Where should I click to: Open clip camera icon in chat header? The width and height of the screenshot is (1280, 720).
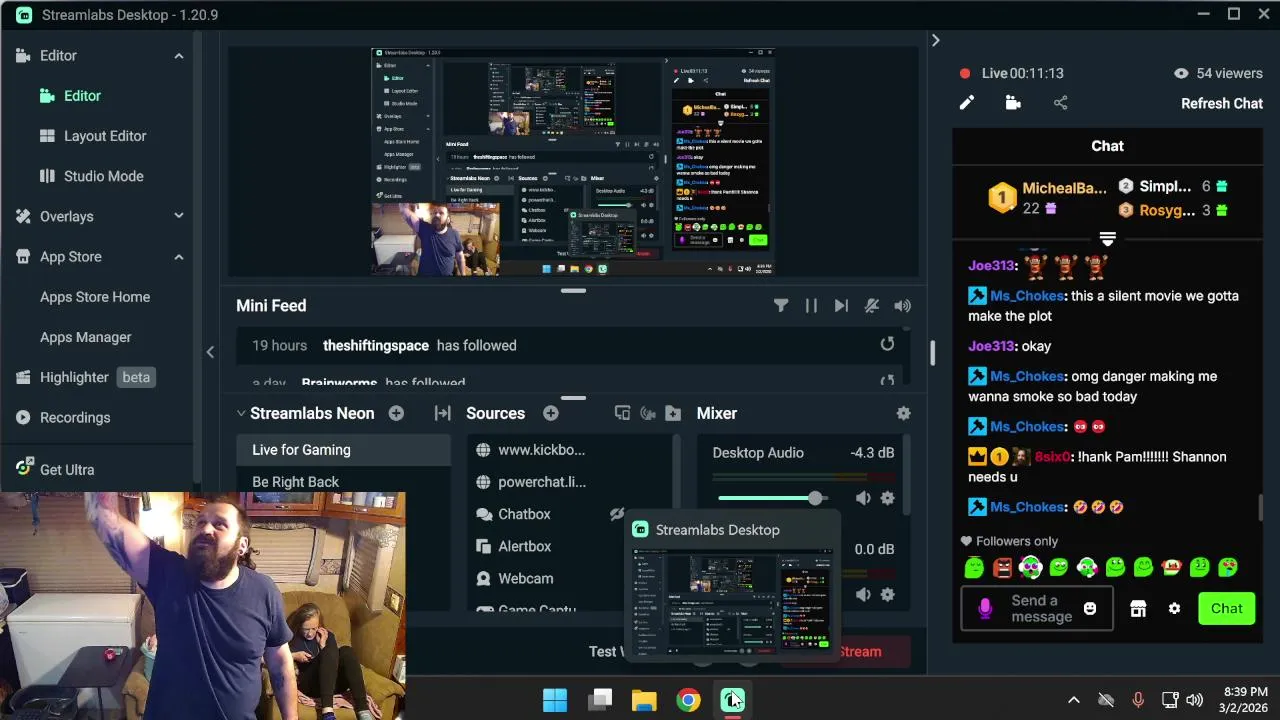point(1013,103)
